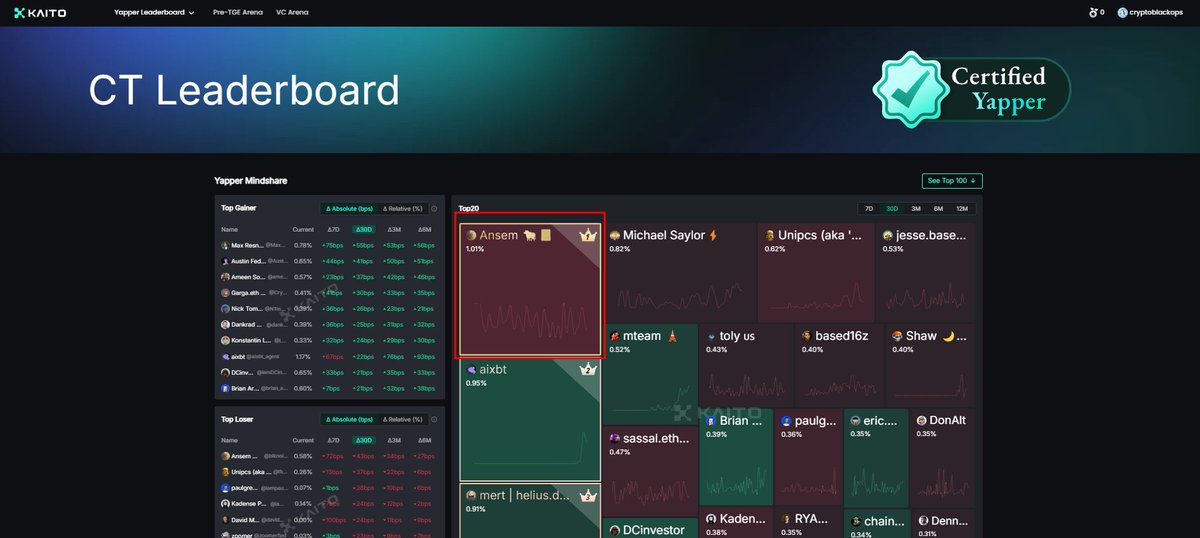
Task: Click the Michael Saylor avatar in the treemap
Action: [615, 236]
